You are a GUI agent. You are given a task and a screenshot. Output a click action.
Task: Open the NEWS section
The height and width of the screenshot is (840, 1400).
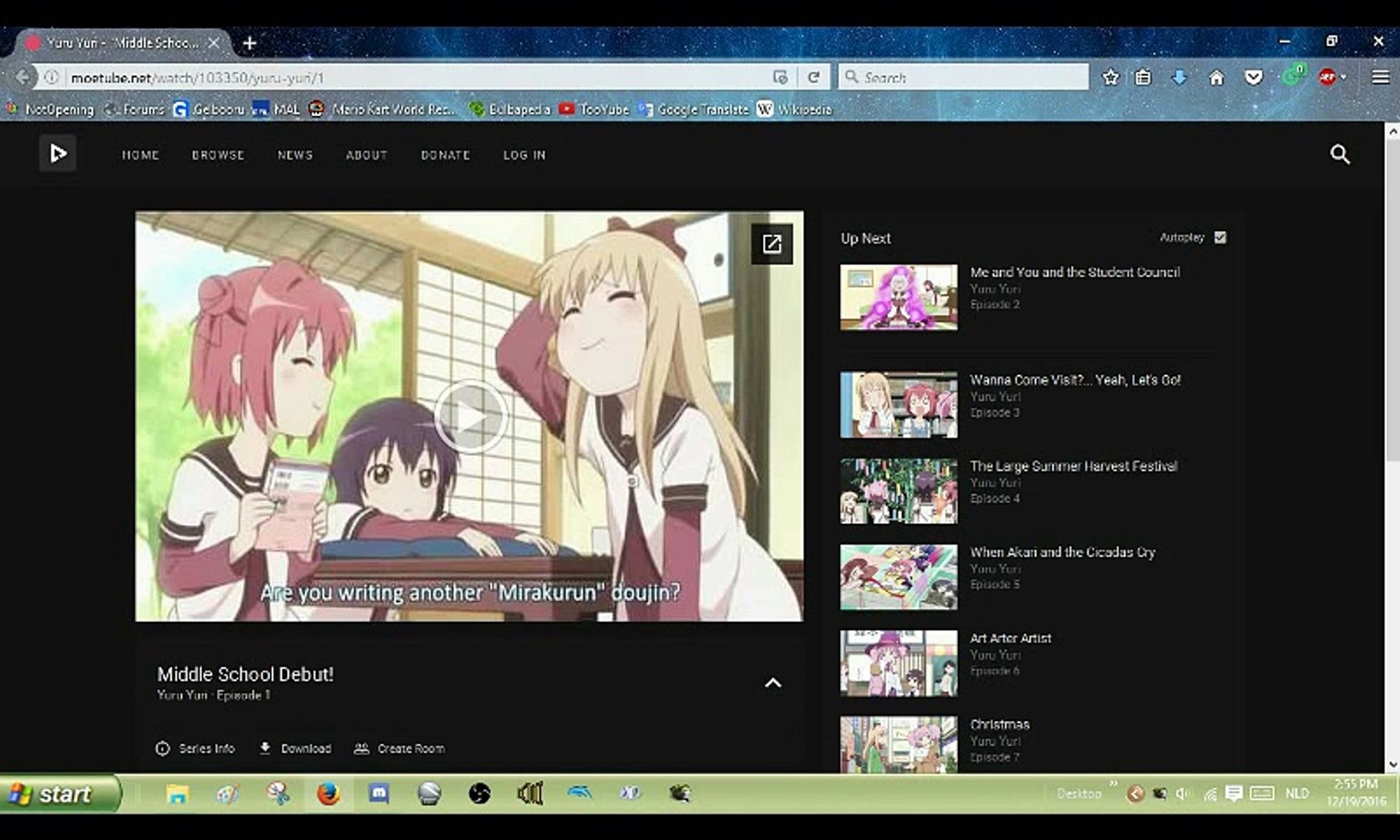pyautogui.click(x=295, y=155)
